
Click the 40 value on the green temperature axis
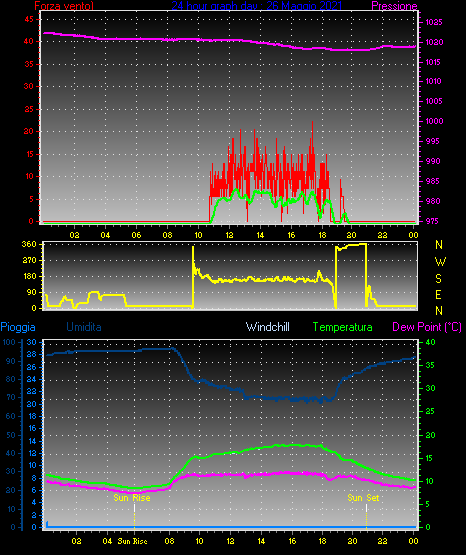coord(430,342)
